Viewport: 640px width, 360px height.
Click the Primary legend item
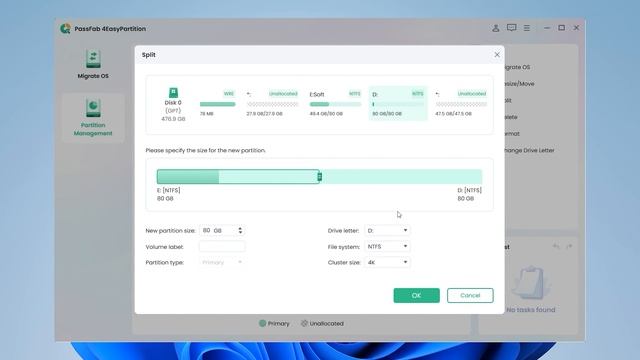[274, 323]
